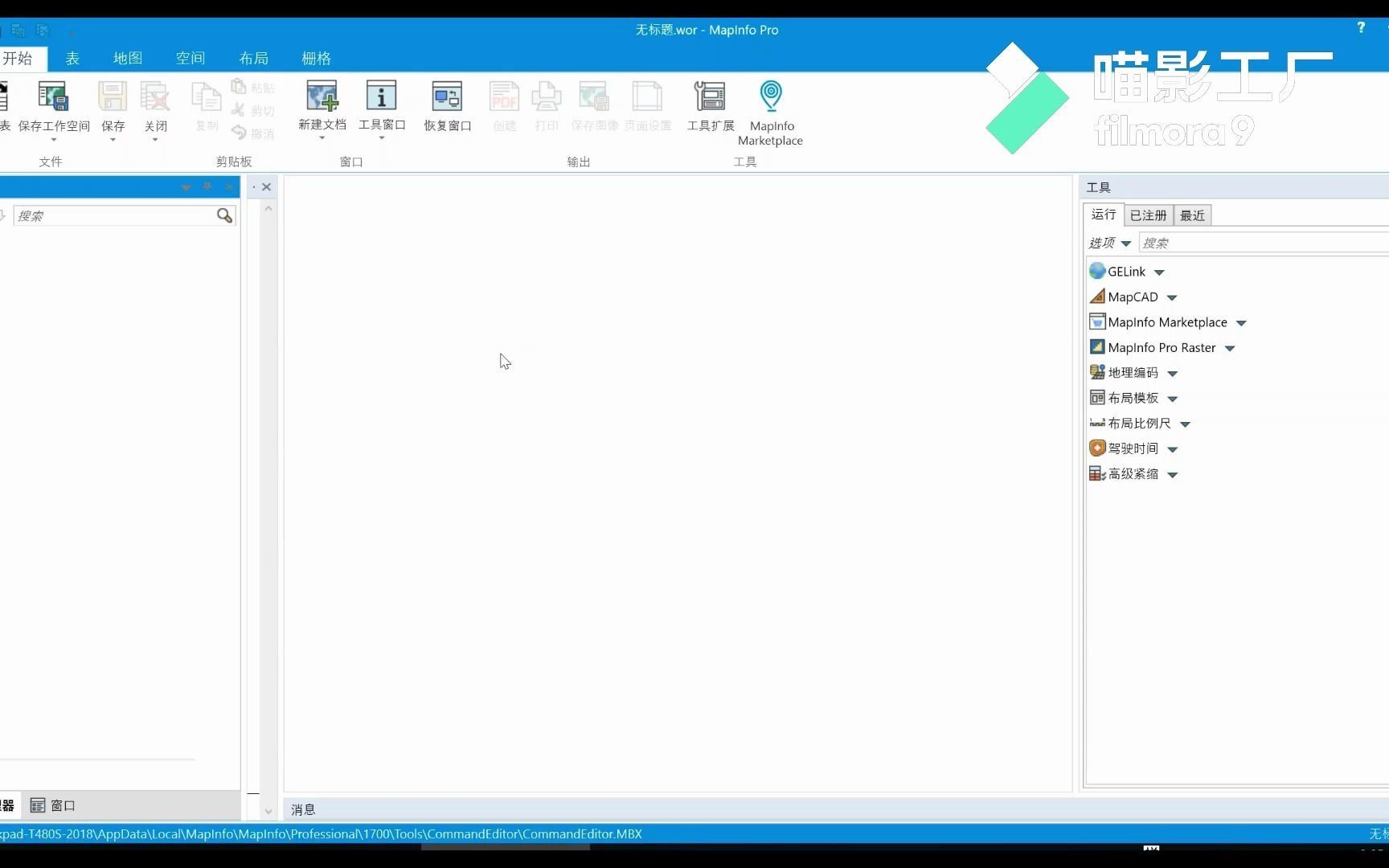The height and width of the screenshot is (868, 1389).
Task: Open the Tool Extensions (工具扩展) icon
Action: (710, 96)
